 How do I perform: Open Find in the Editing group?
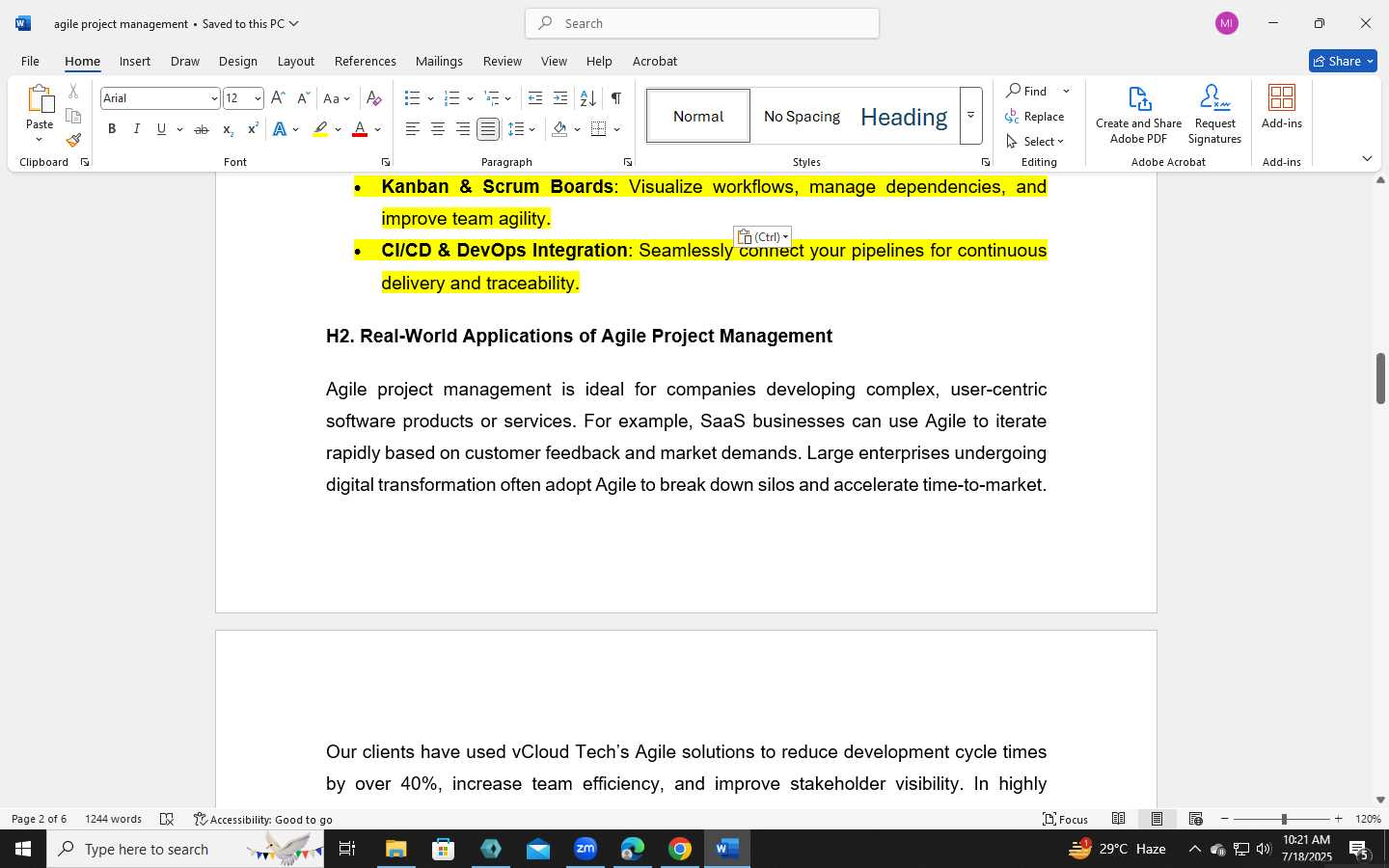pos(1027,91)
